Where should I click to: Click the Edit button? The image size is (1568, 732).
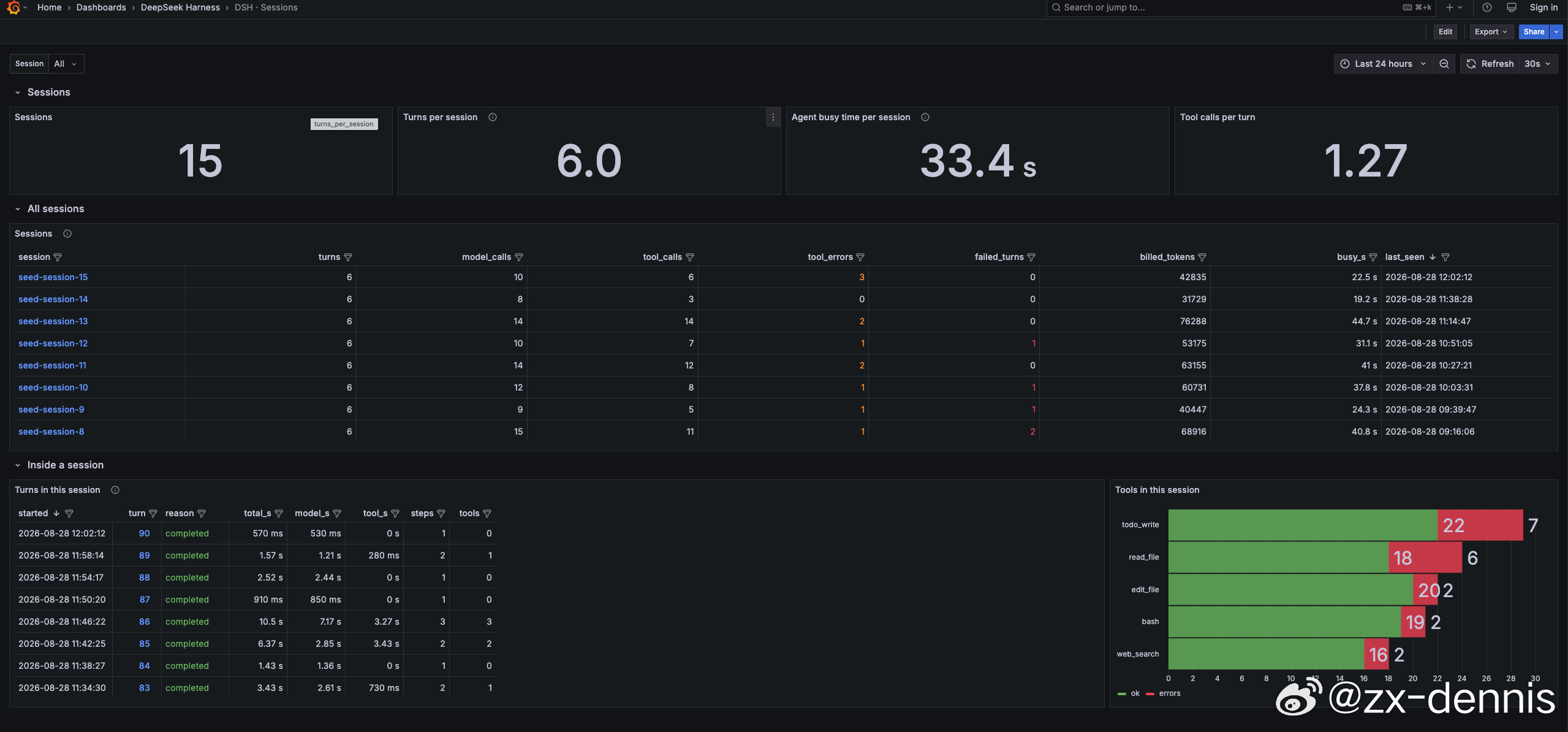1445,32
